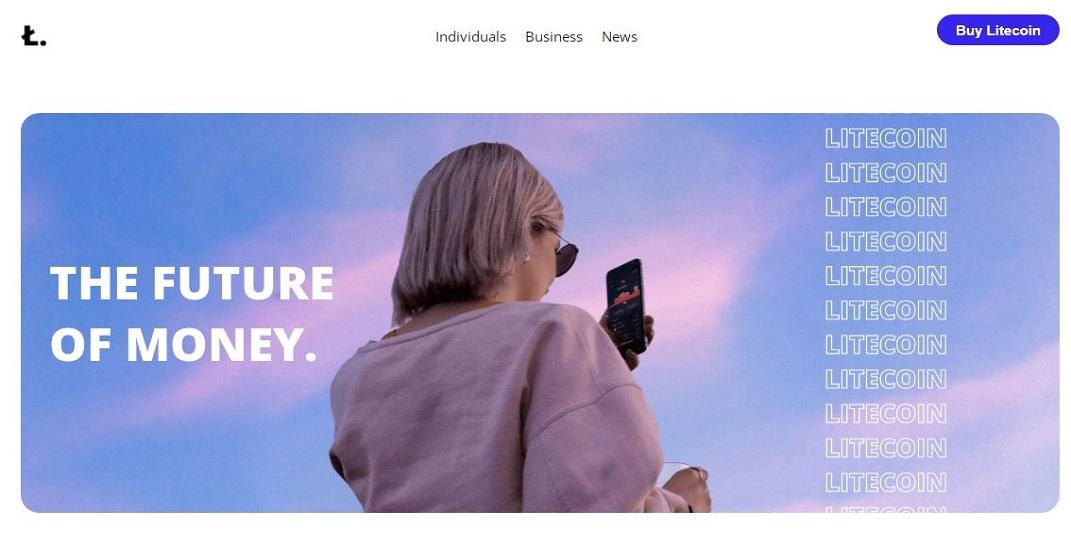Click the letter B in Buy Litecoin
Image resolution: width=1071 pixels, height=559 pixels.
coord(961,30)
